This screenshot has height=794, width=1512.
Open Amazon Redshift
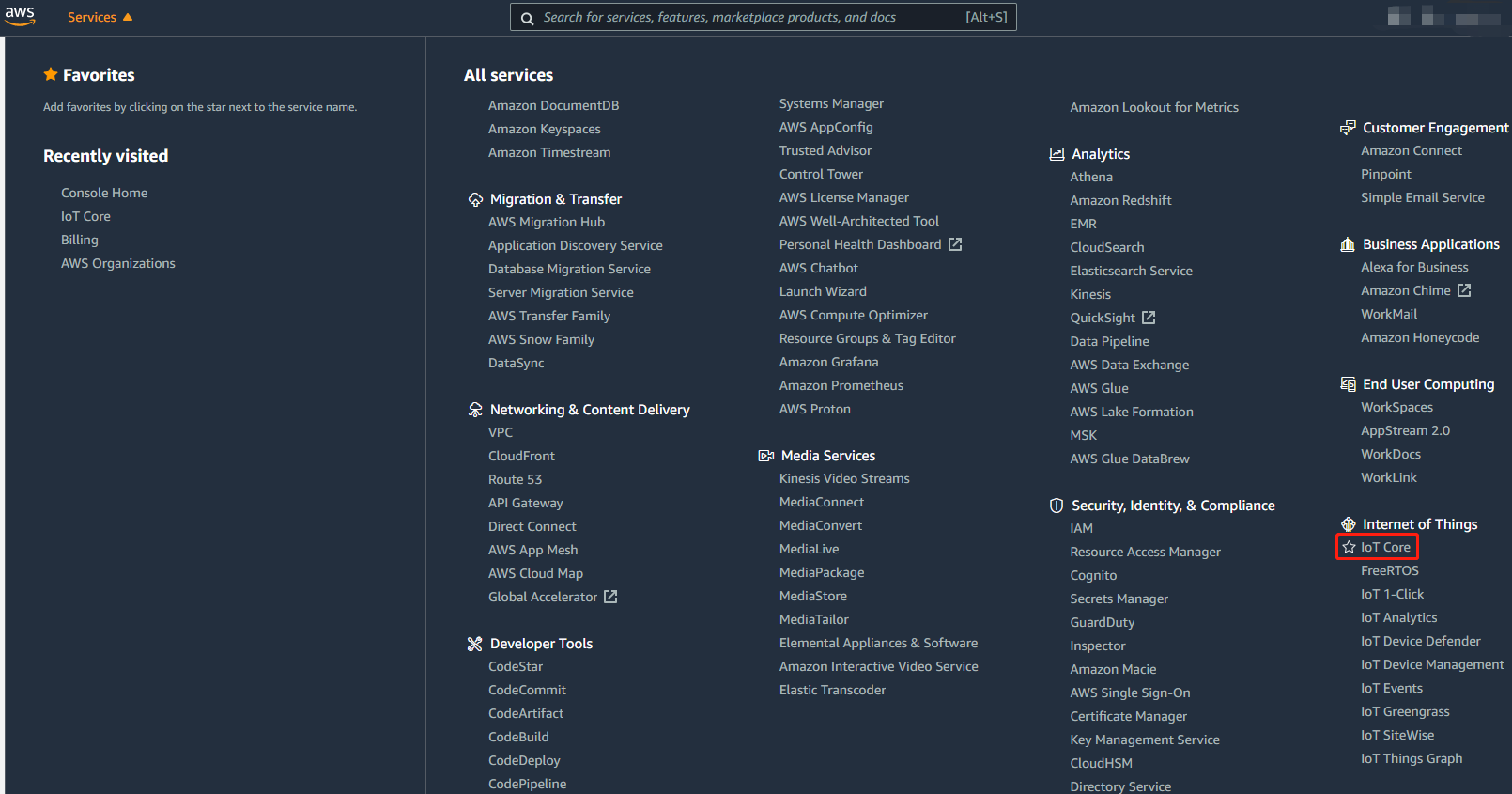click(x=1120, y=200)
